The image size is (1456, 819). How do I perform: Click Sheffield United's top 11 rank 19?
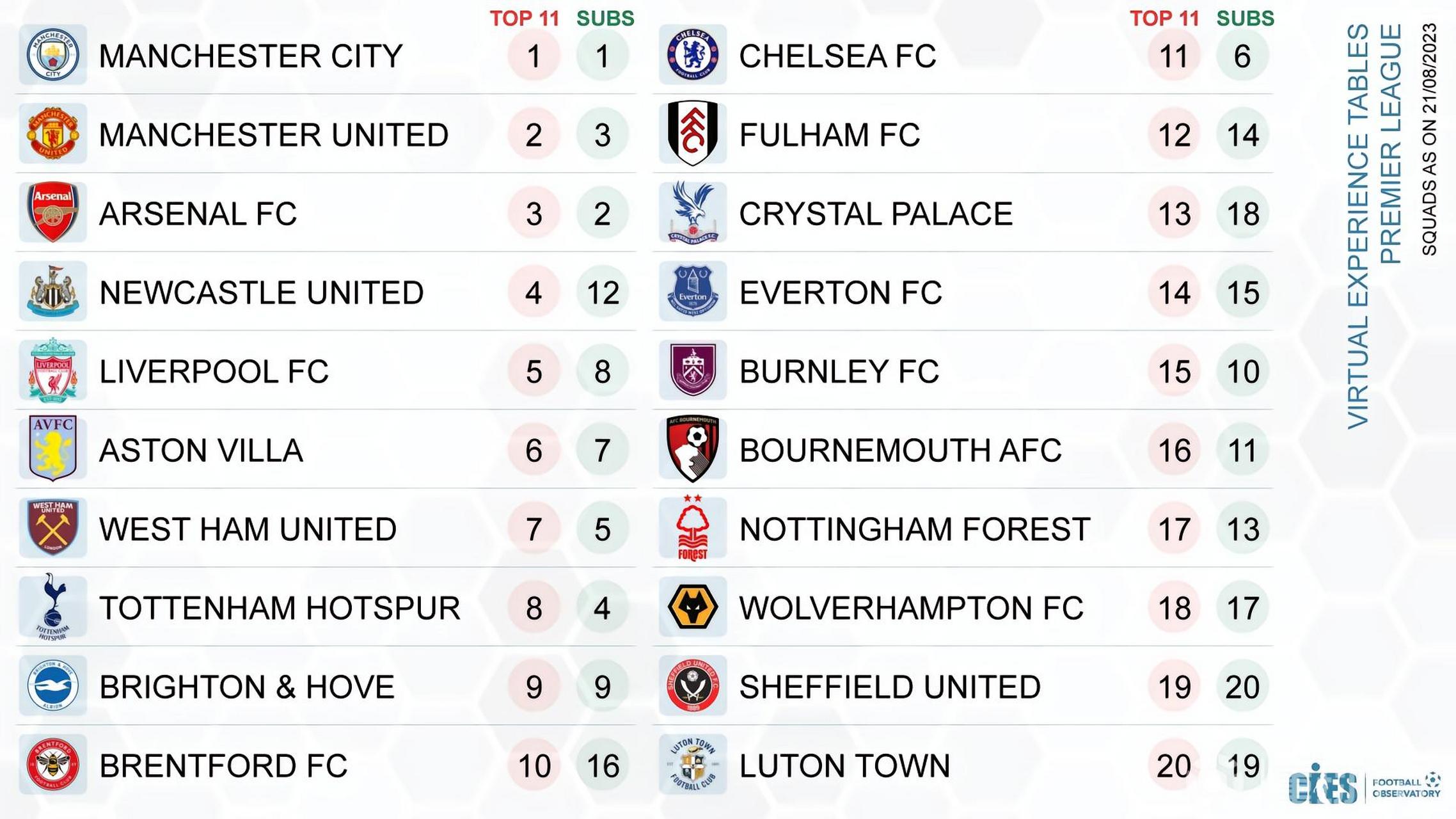pyautogui.click(x=1174, y=687)
